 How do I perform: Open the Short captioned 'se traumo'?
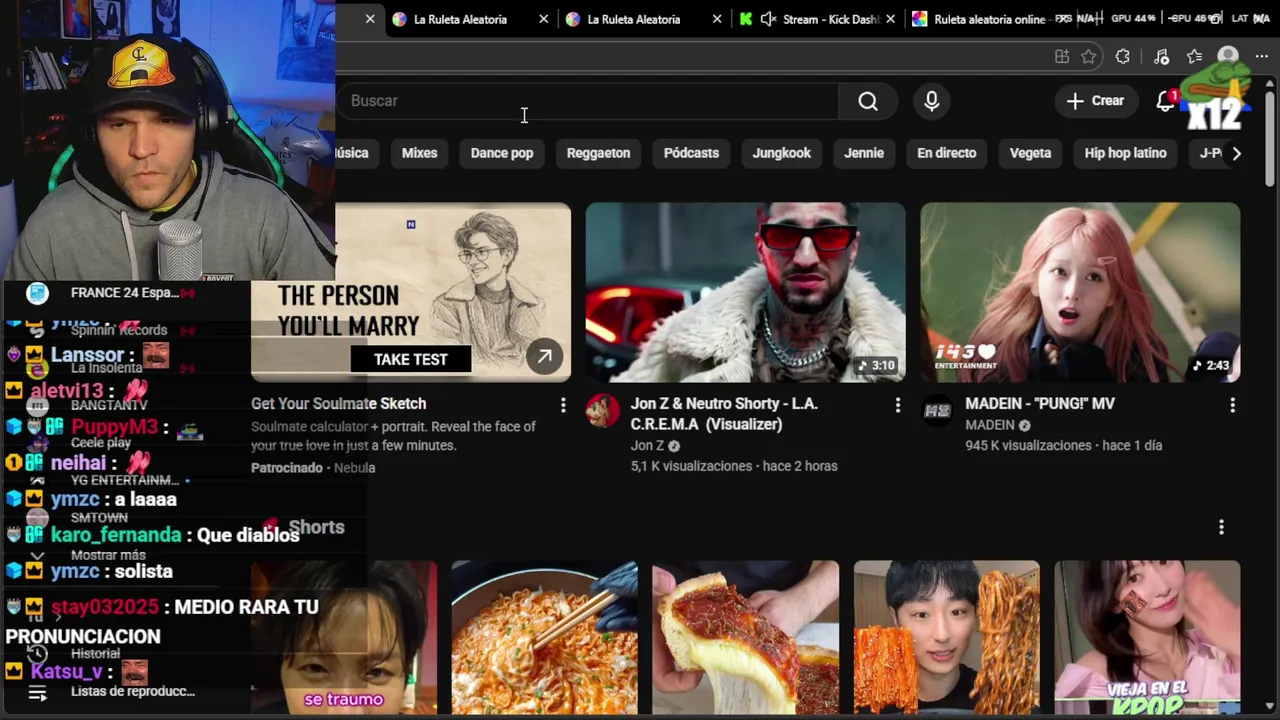(343, 640)
